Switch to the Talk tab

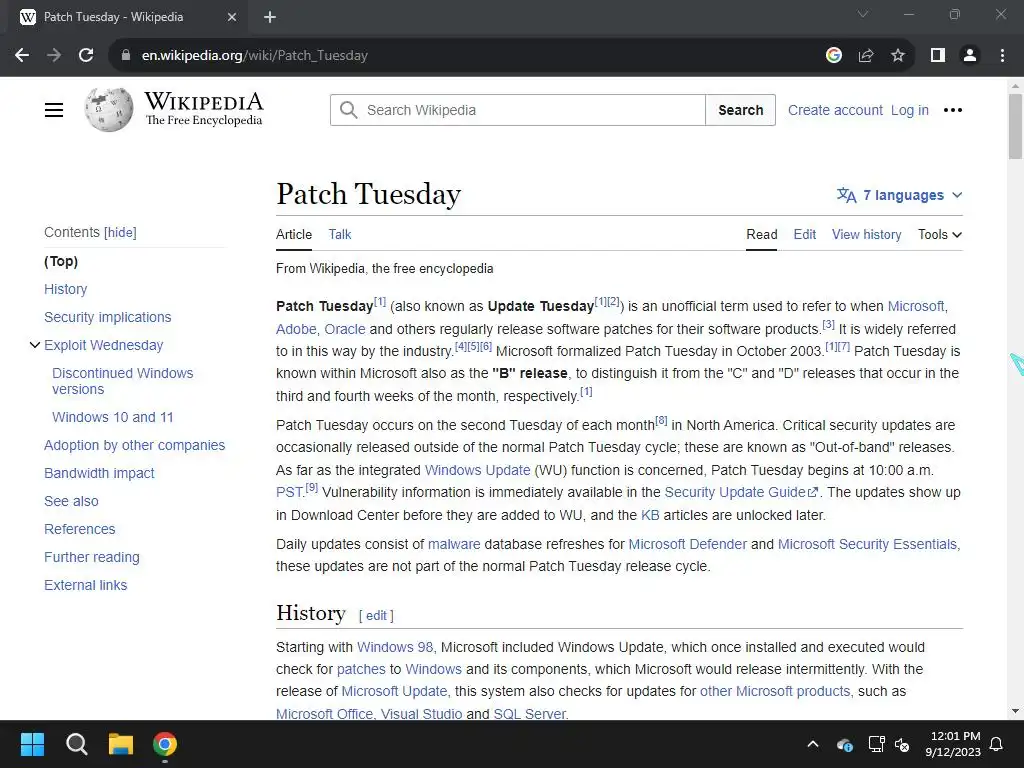[x=340, y=234]
